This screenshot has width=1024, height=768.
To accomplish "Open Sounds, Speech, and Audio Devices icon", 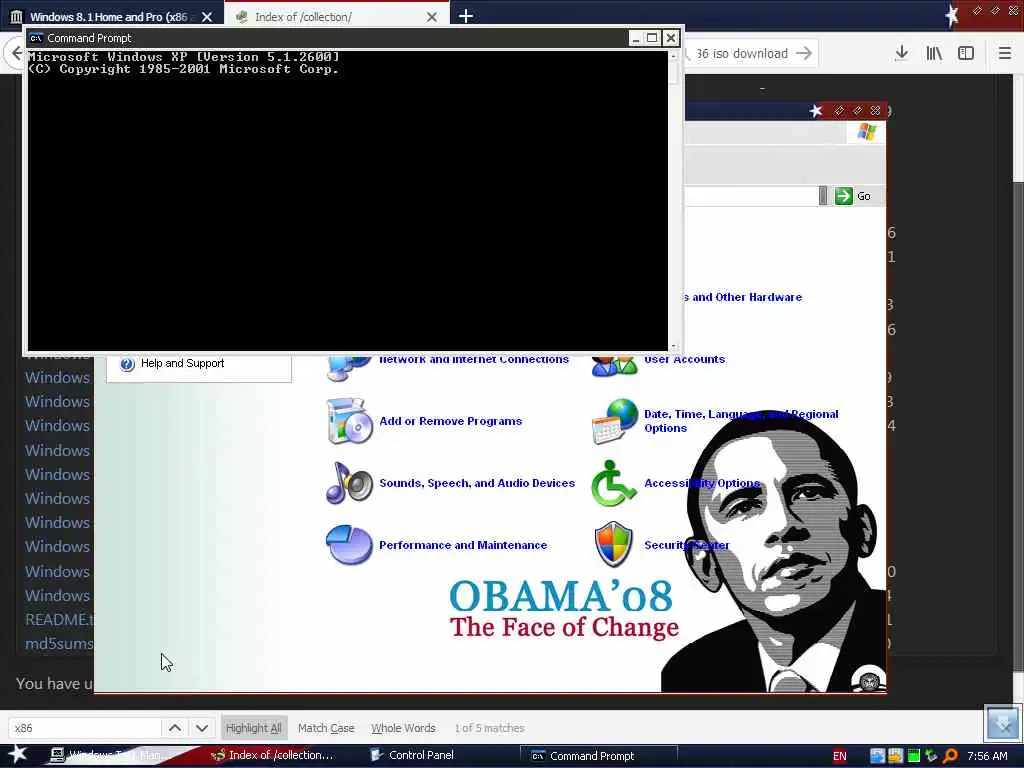I will coord(349,483).
